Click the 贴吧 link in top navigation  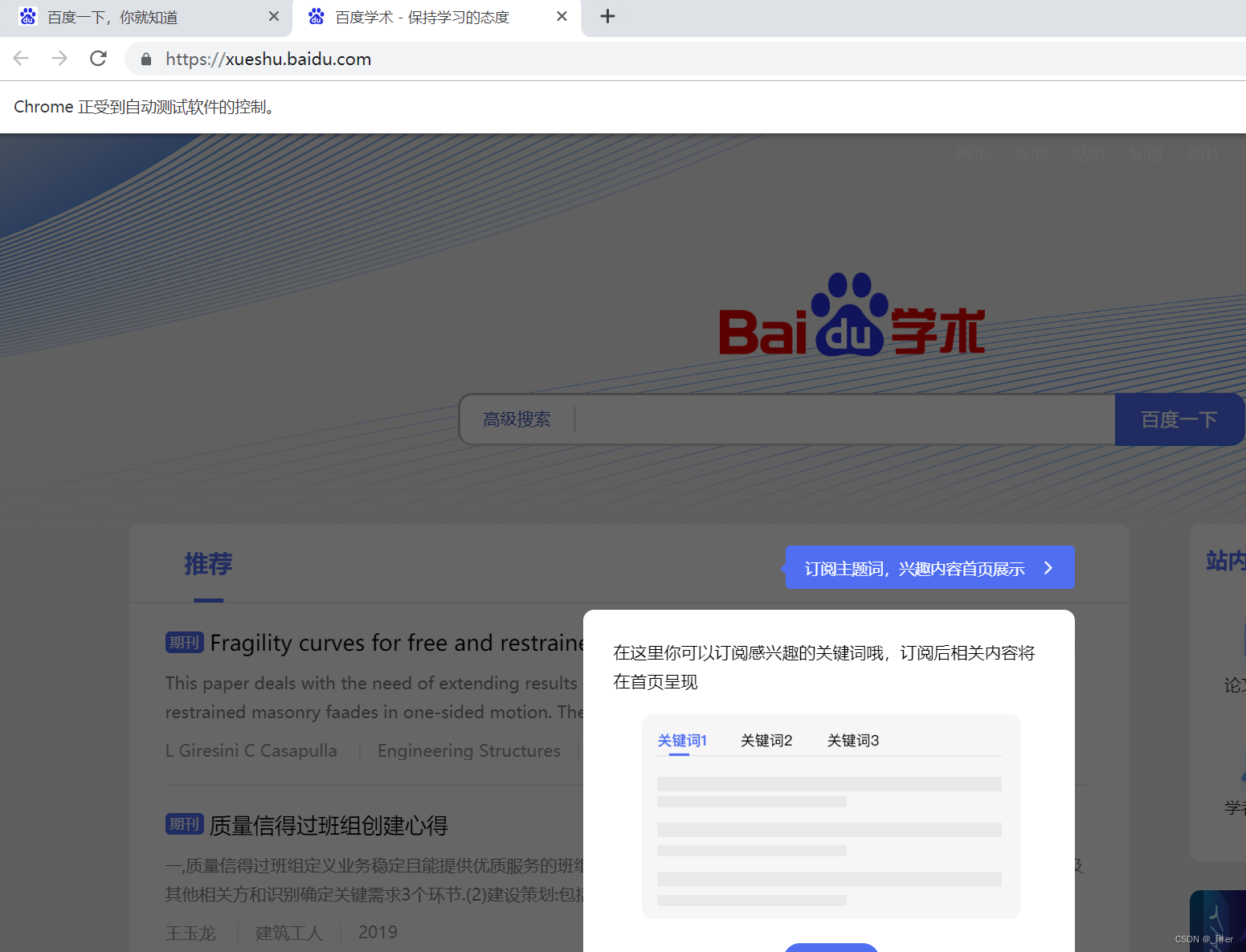tap(1089, 153)
